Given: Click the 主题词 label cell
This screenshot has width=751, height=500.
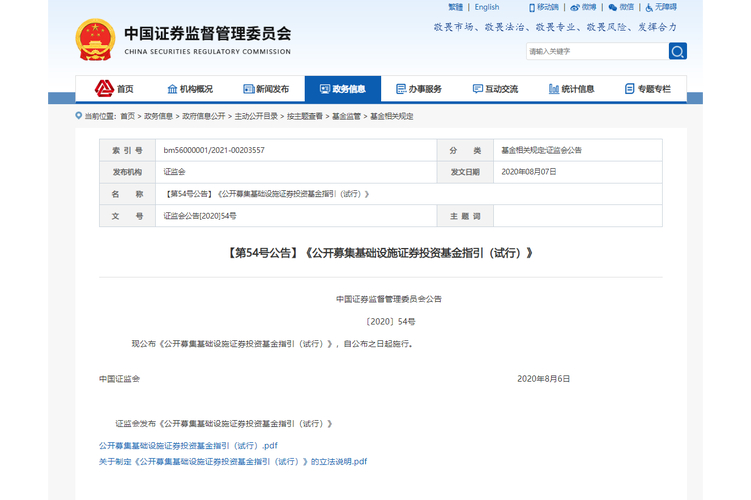Looking at the screenshot, I should (x=465, y=216).
